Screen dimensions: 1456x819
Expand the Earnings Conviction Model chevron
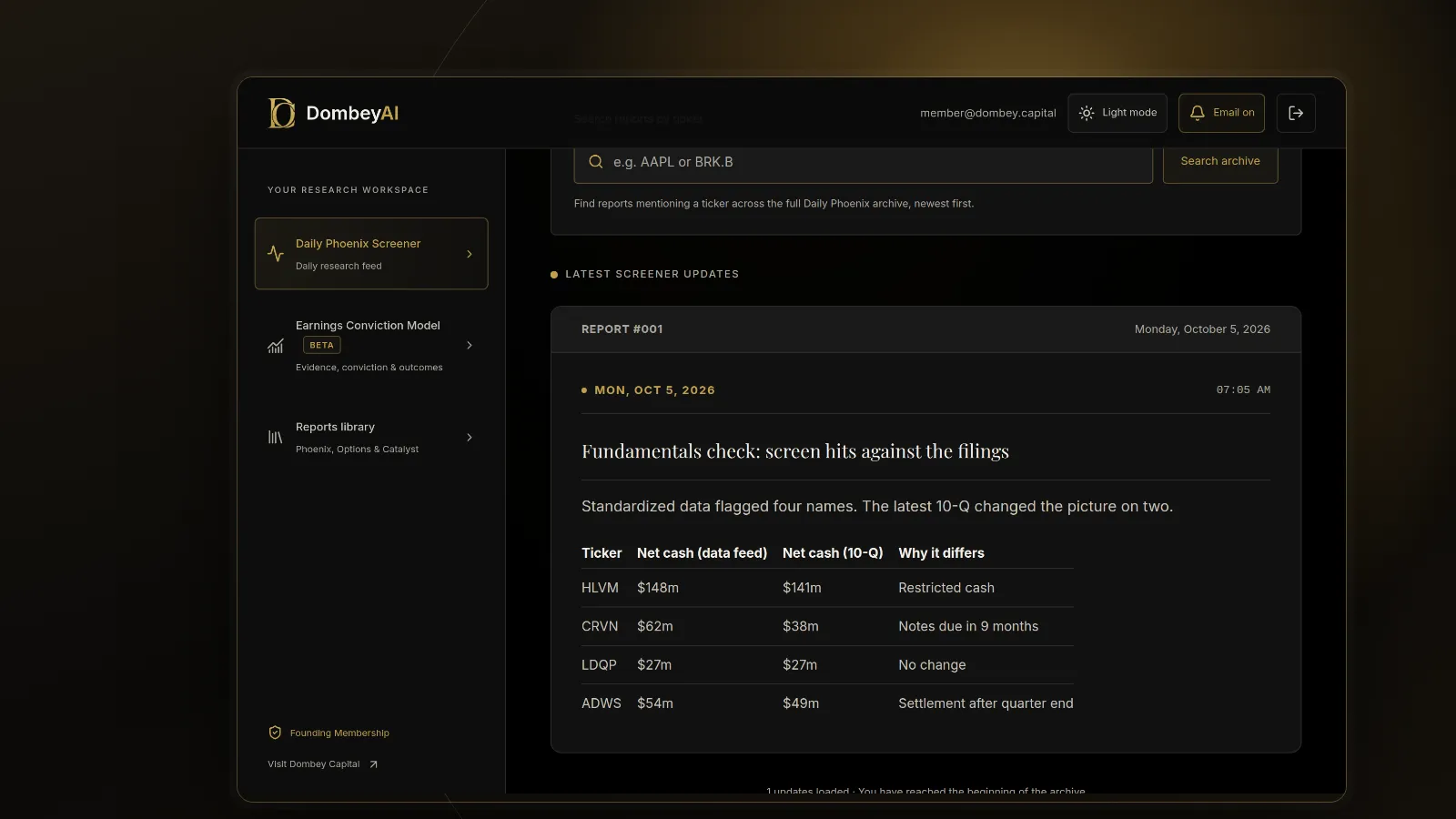470,346
